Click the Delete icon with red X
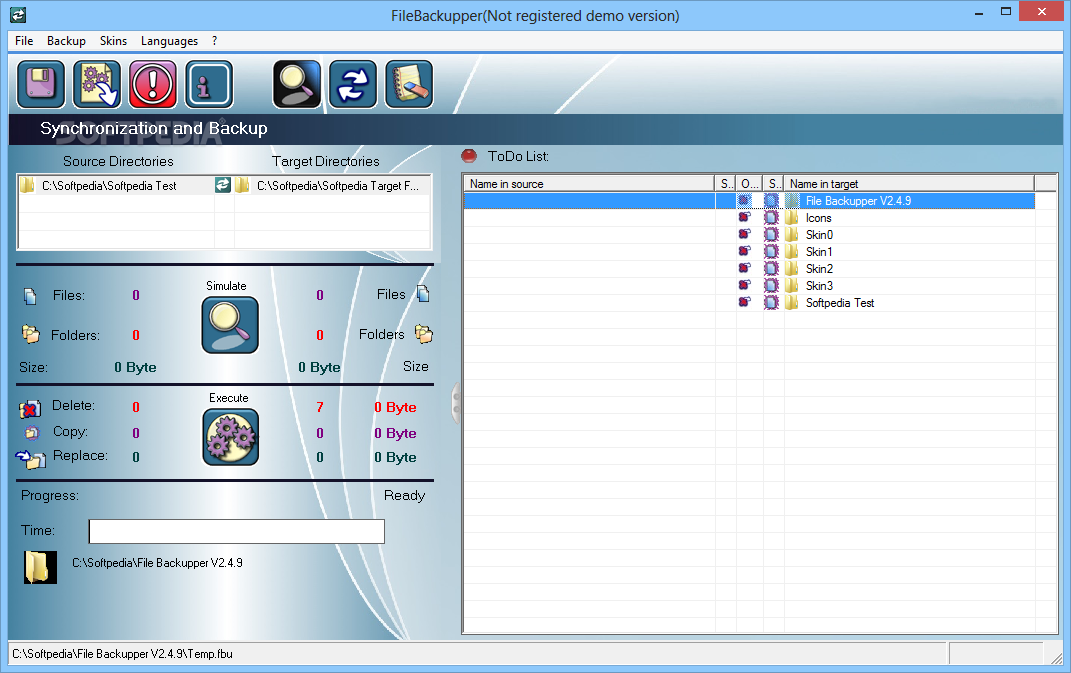The image size is (1071, 673). [x=29, y=409]
